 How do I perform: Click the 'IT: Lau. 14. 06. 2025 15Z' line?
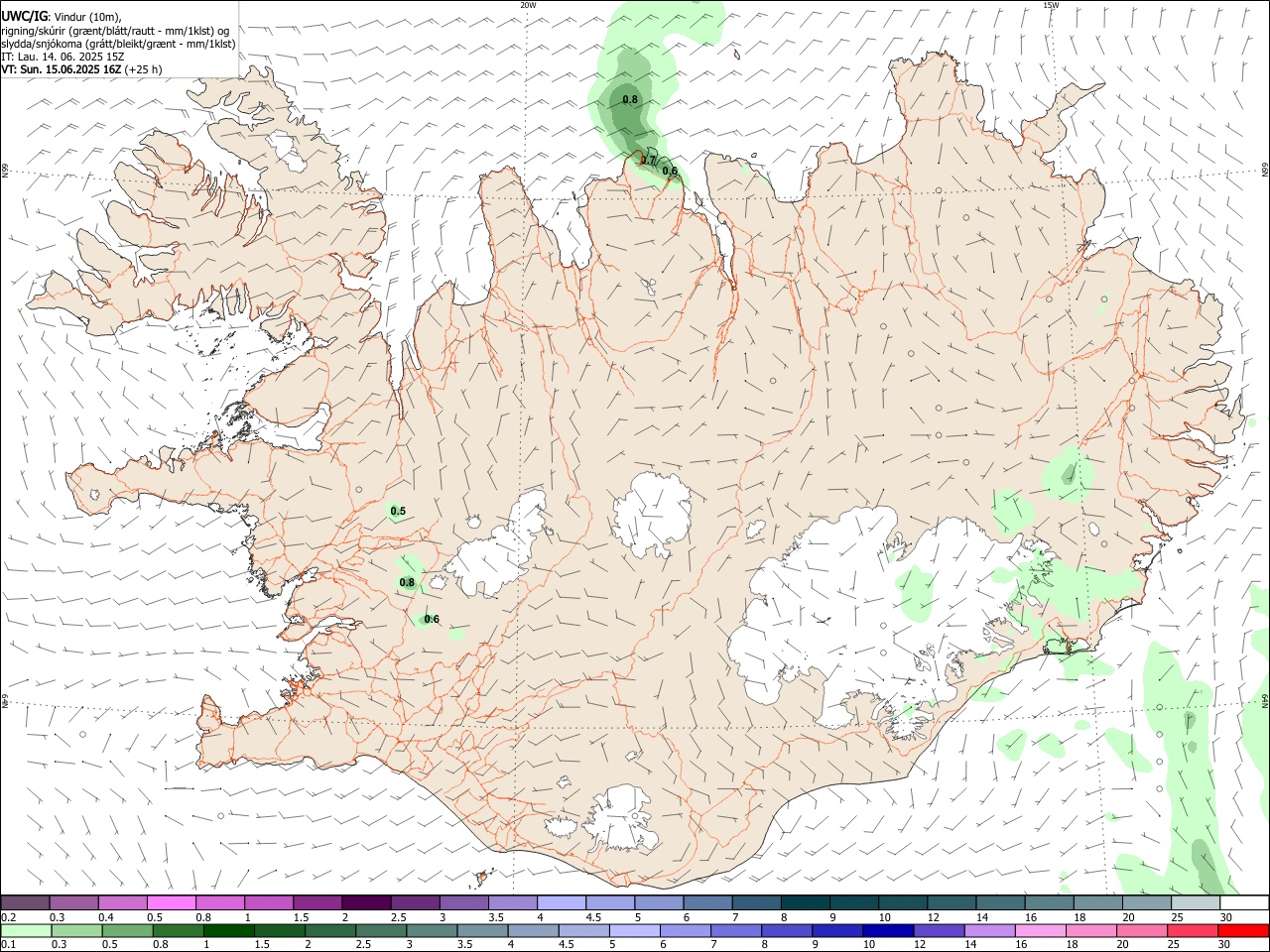63,57
